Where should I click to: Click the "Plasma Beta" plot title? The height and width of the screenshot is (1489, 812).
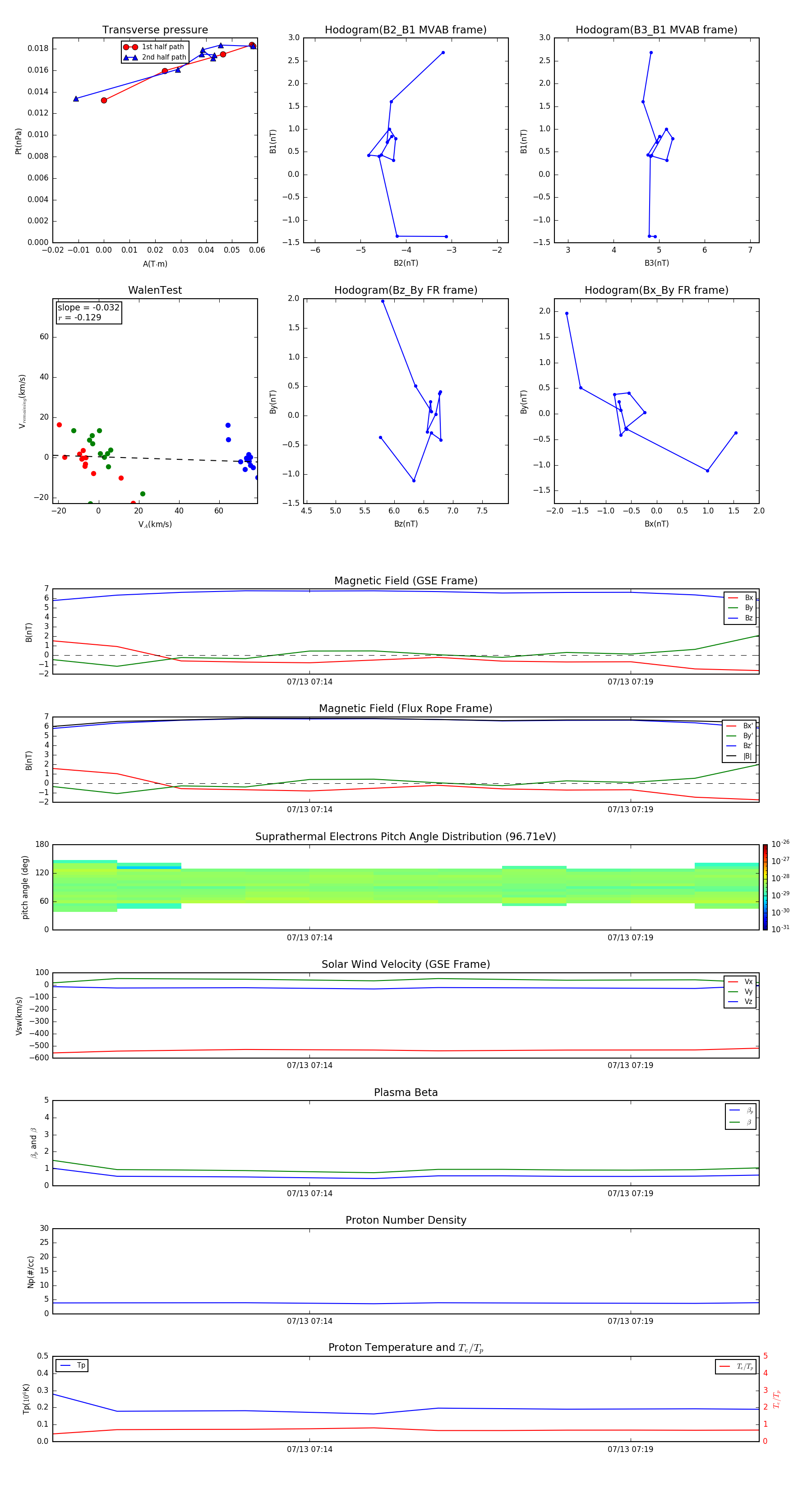[x=406, y=1093]
